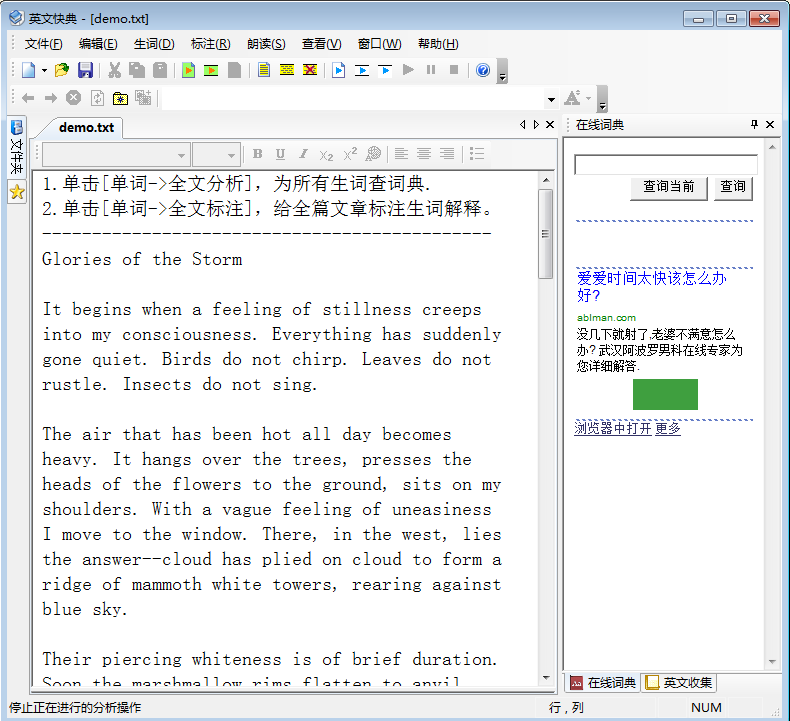Click the Open file folder icon
This screenshot has width=790, height=721.
coord(62,70)
